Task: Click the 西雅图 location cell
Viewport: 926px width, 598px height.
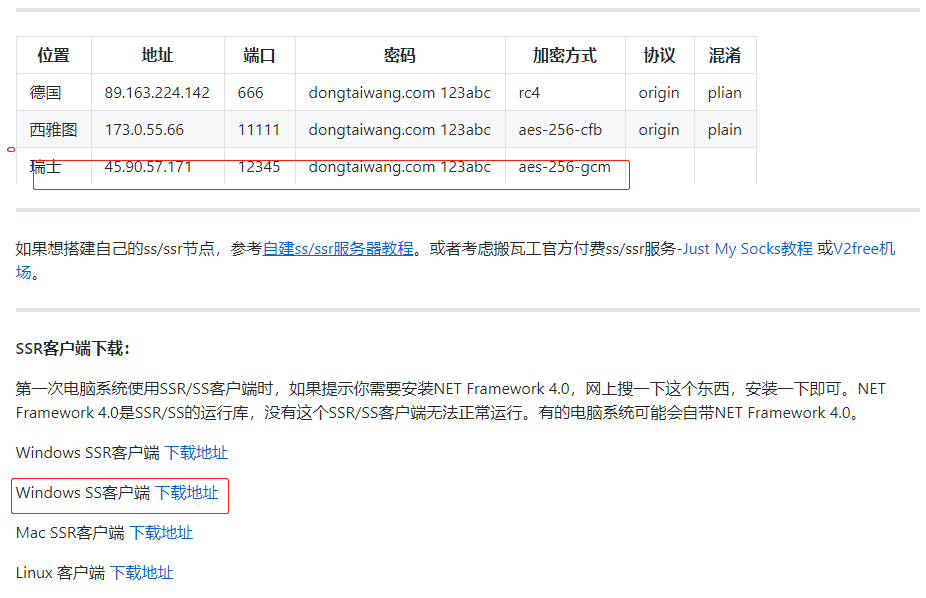Action: [54, 130]
